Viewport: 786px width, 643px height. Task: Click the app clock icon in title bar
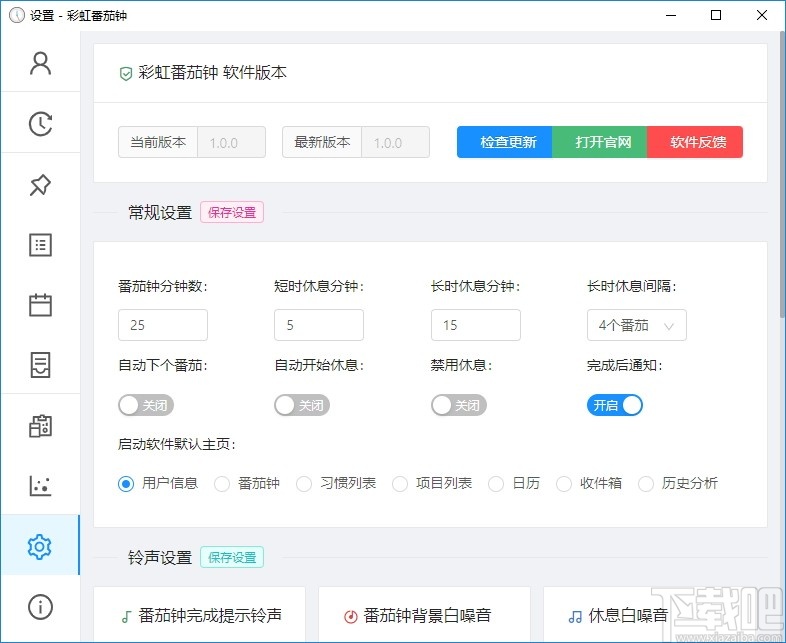[x=17, y=15]
